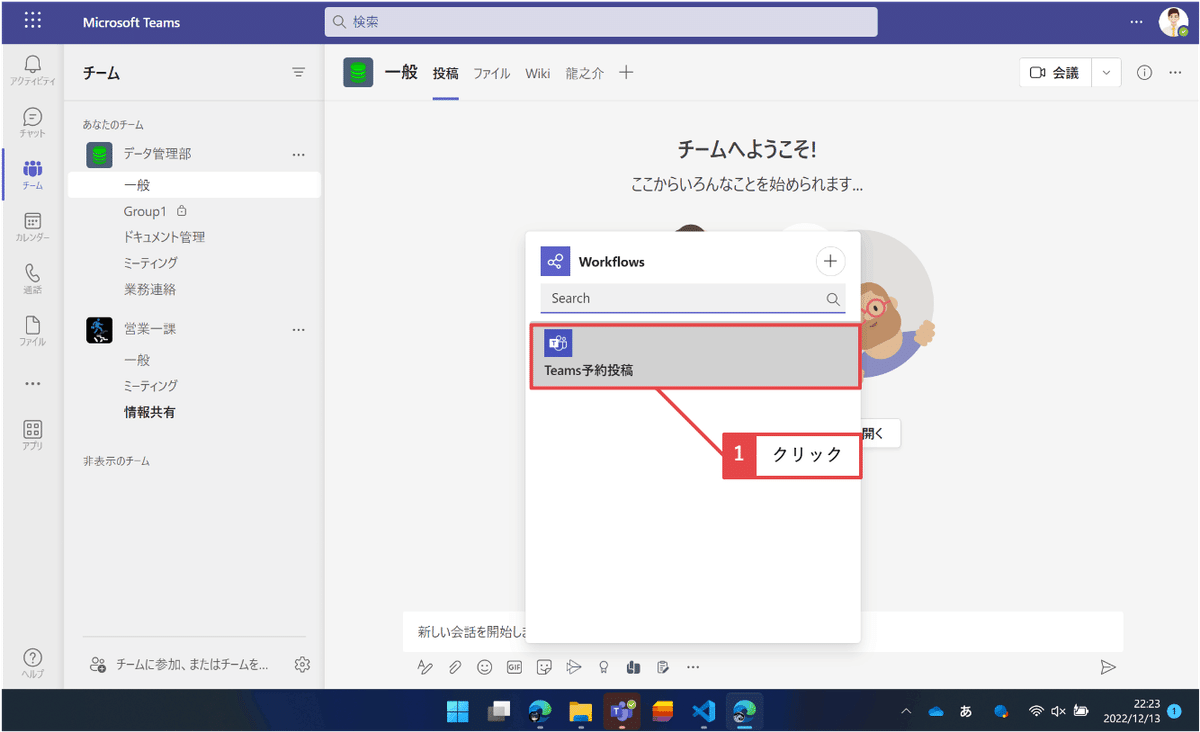Open File Explorer from the taskbar

[581, 711]
